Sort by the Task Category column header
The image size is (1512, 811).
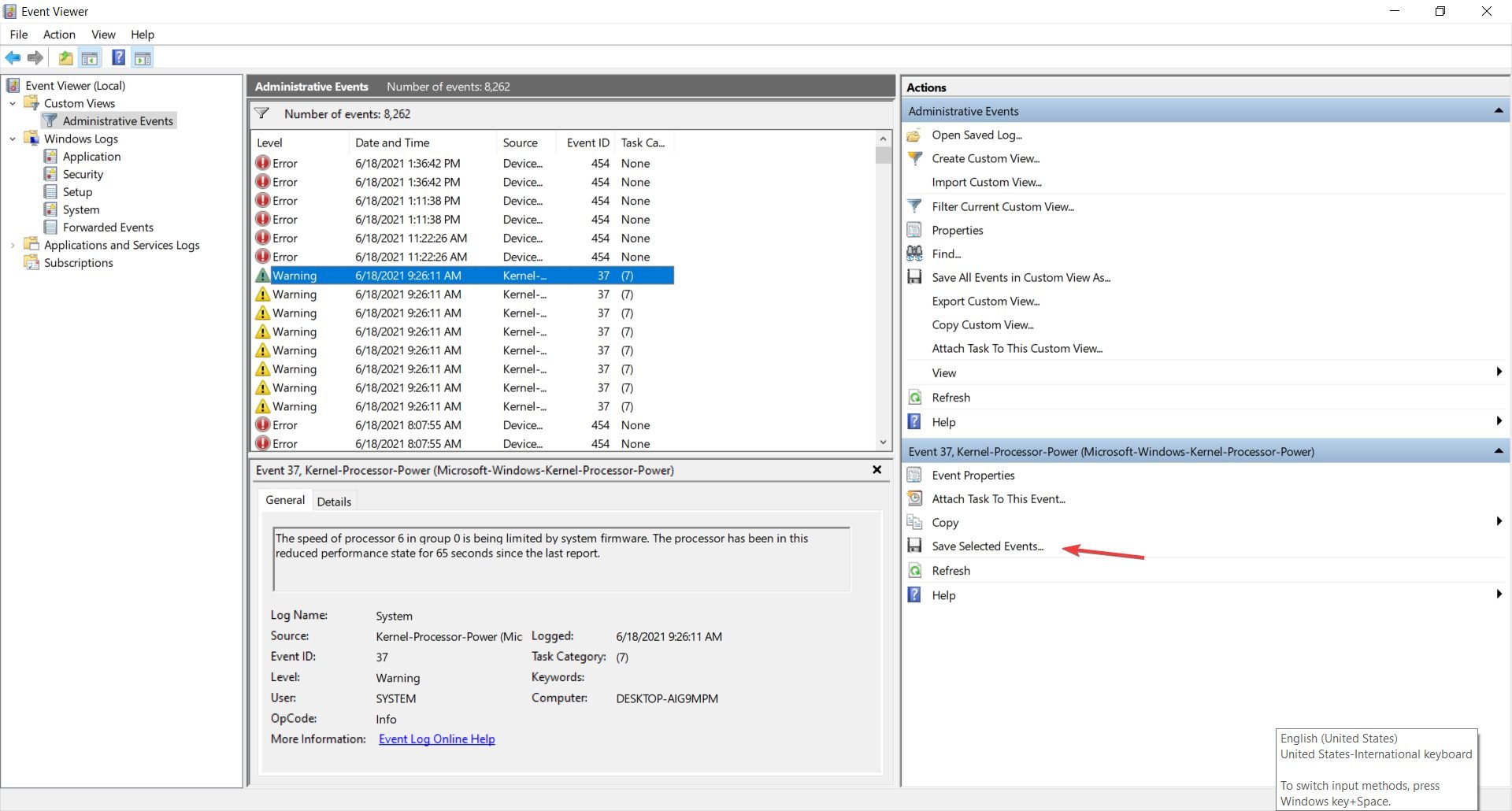(643, 143)
